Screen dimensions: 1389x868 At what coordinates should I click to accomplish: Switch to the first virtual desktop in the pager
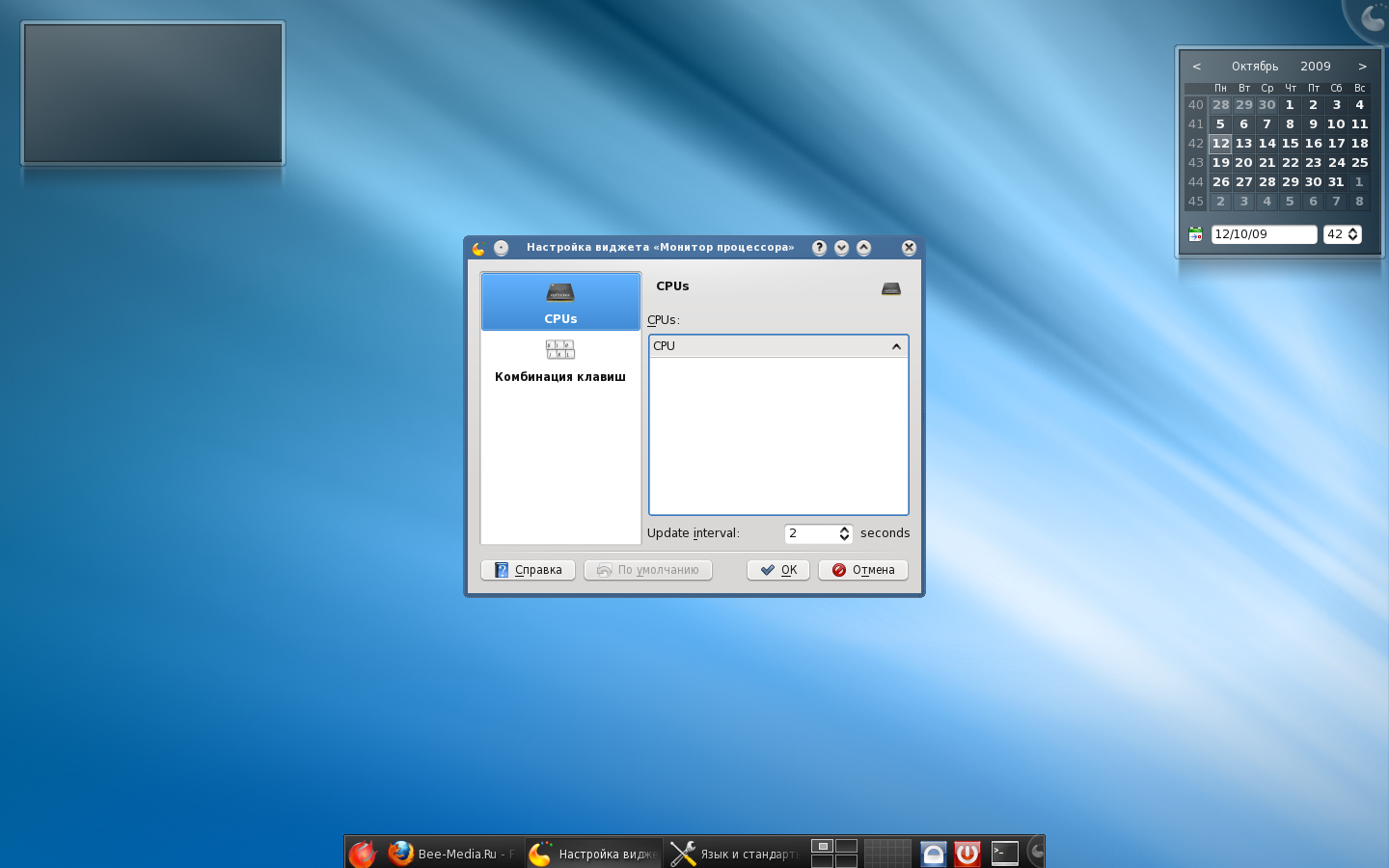822,846
